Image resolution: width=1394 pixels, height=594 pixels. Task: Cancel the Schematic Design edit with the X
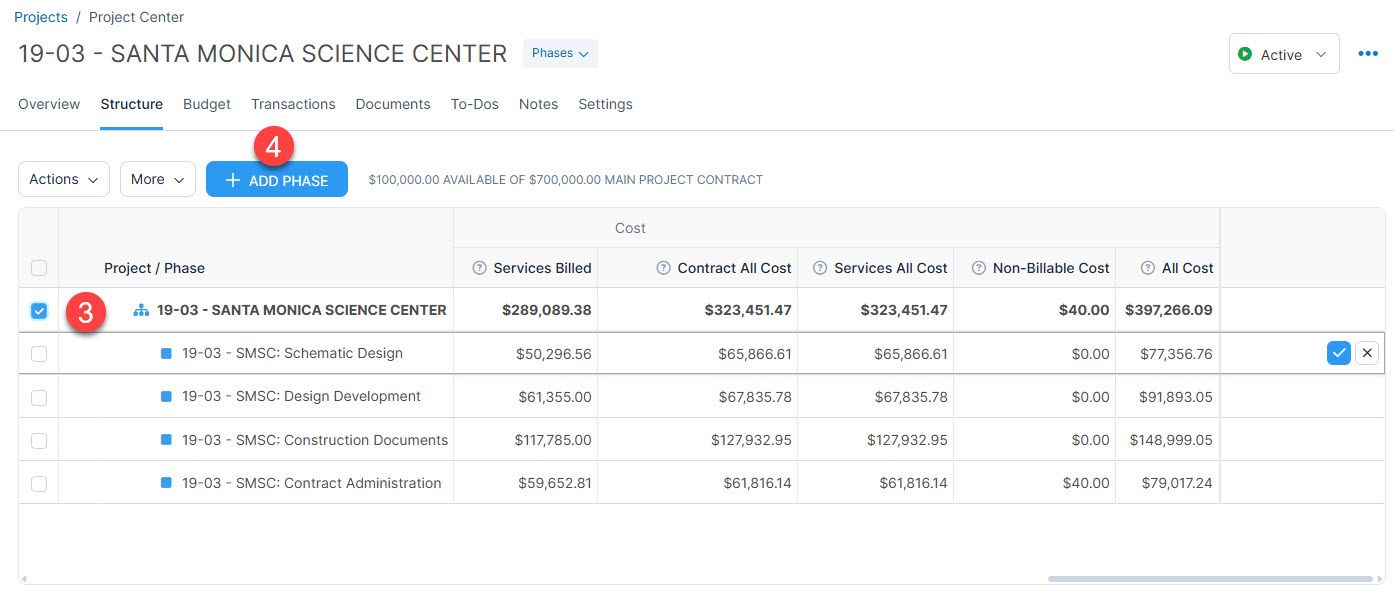1367,353
